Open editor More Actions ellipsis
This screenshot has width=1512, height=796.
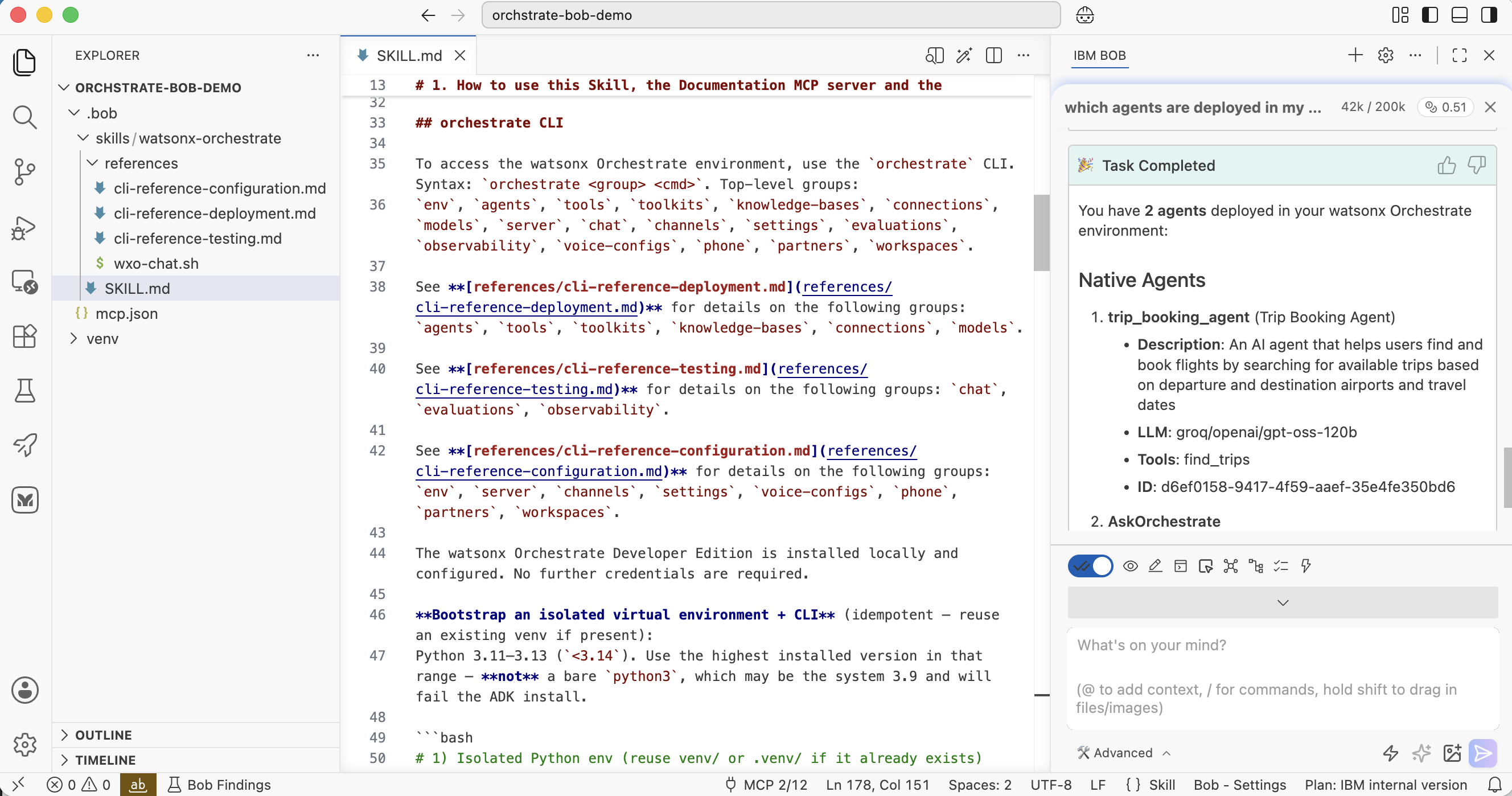coord(1024,55)
